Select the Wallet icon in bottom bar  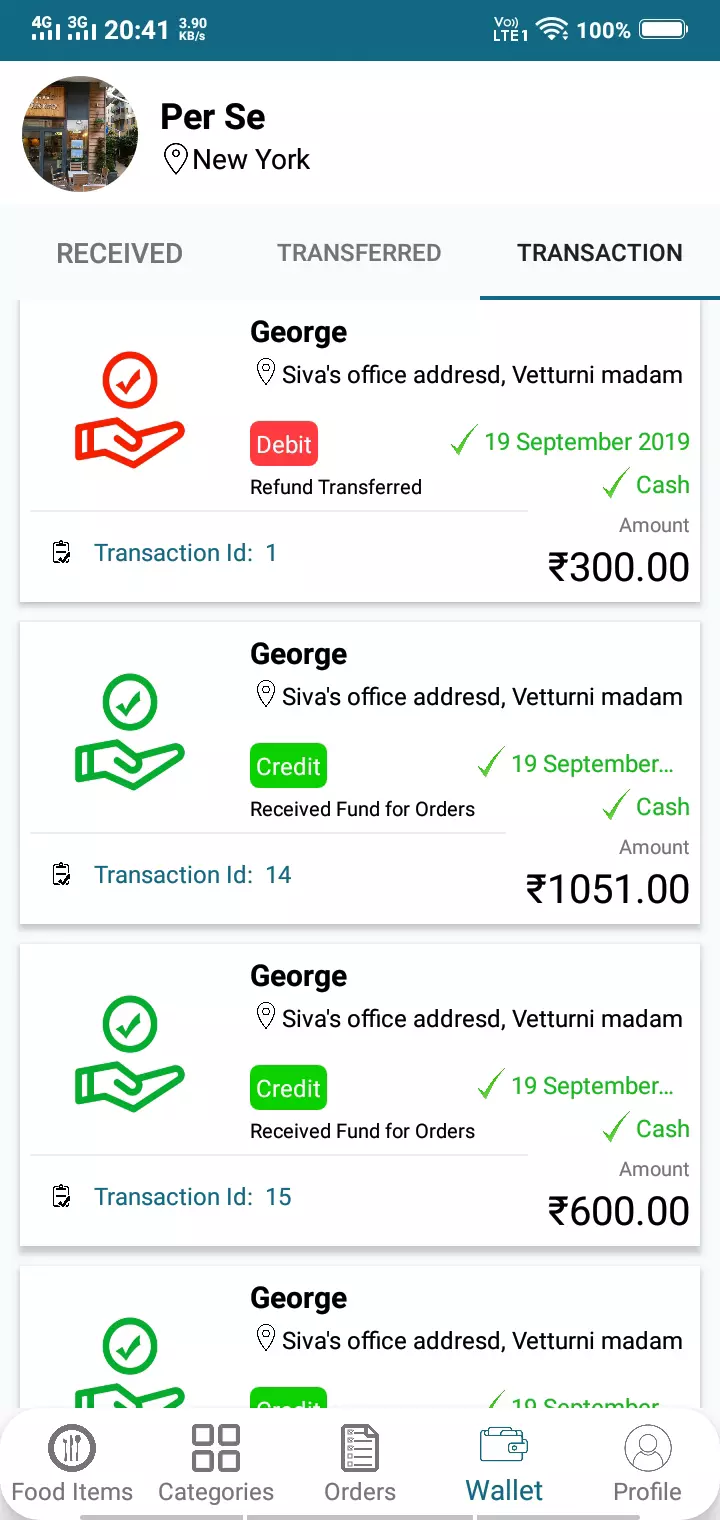(x=504, y=1446)
